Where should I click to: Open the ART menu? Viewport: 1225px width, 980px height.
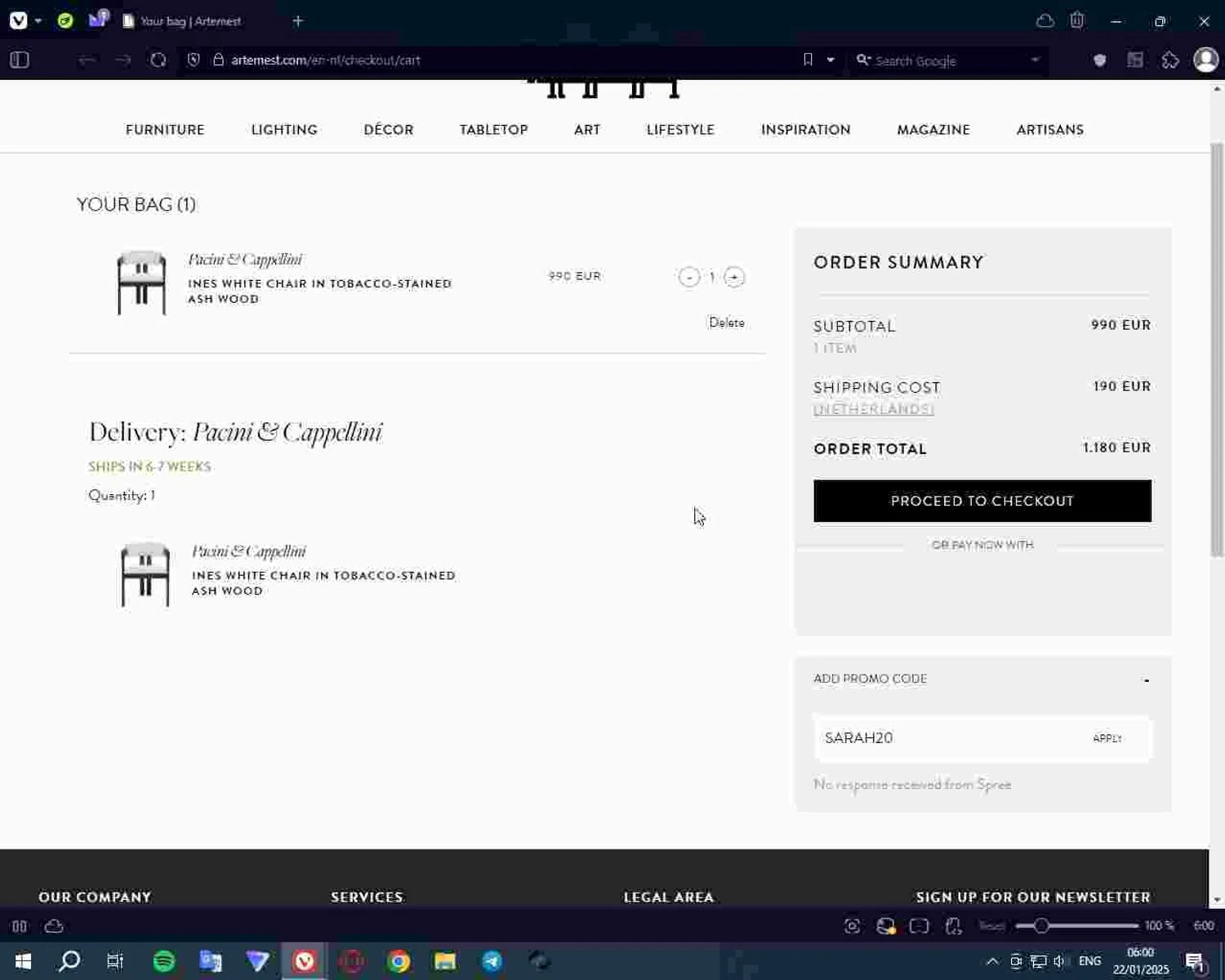tap(587, 130)
